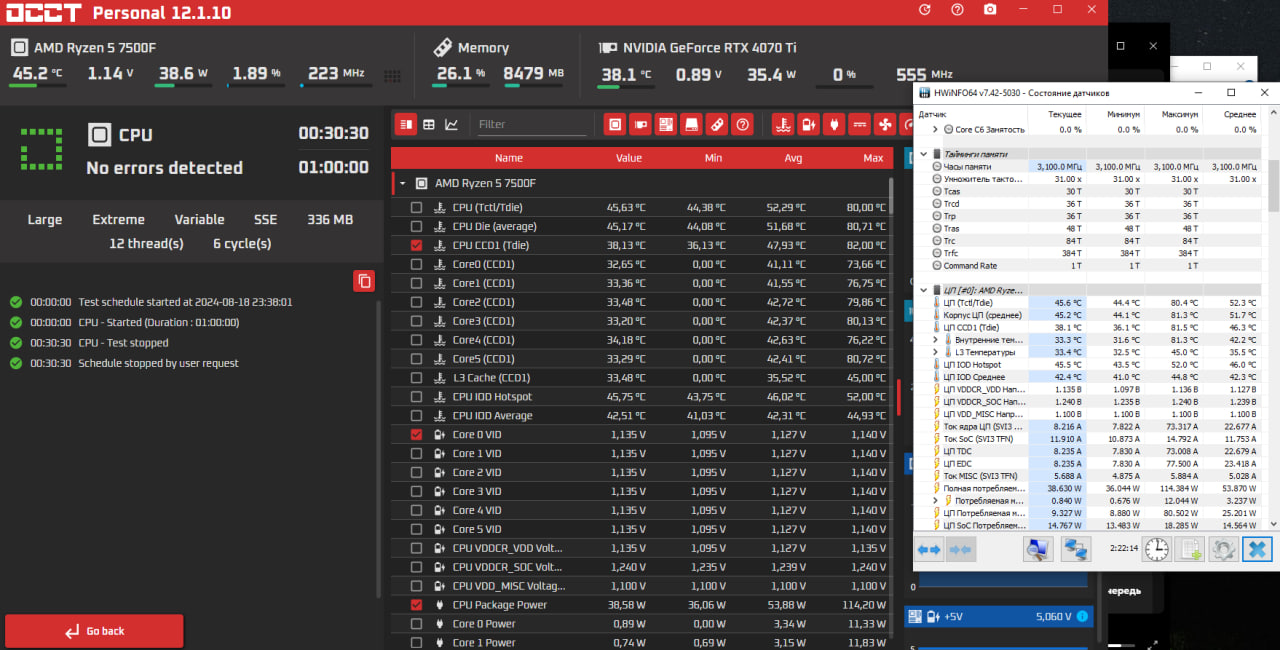Check the CPU IOD Hotspot checkbox
Image resolution: width=1280 pixels, height=650 pixels.
click(416, 397)
